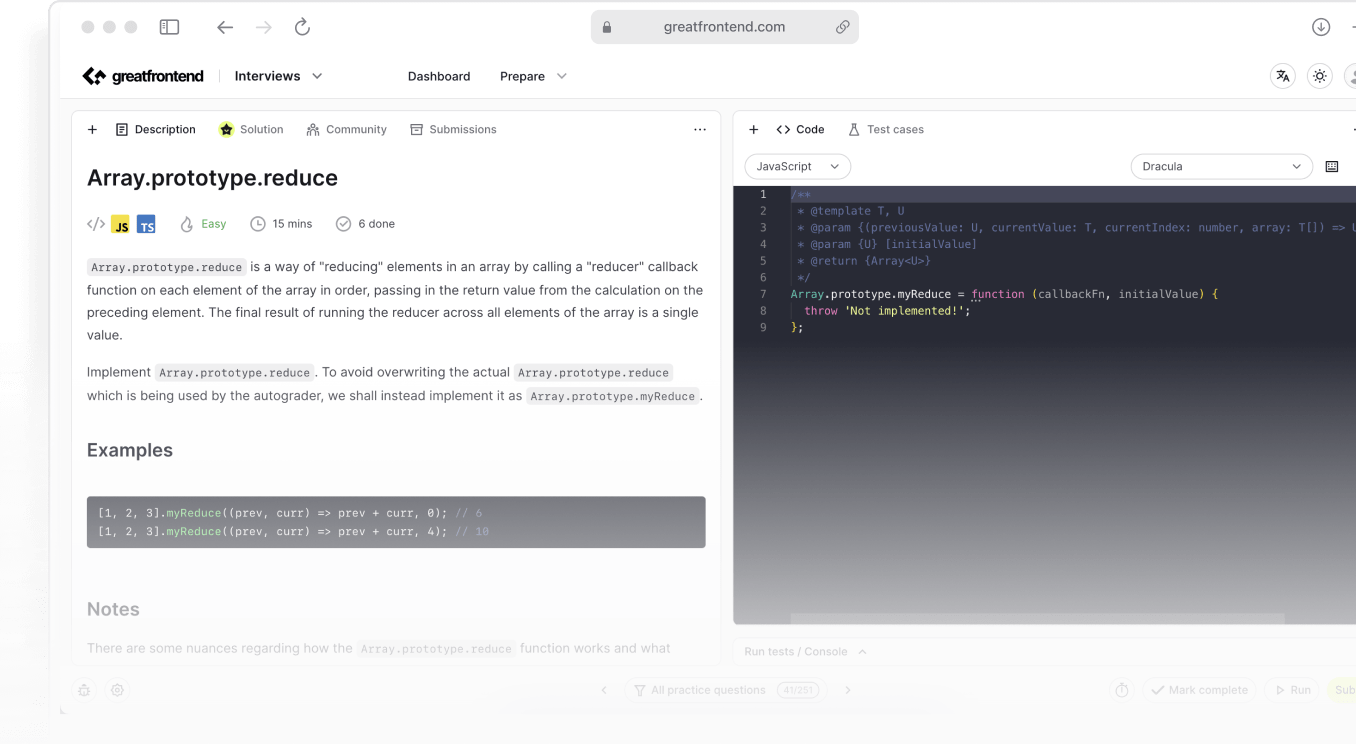Click line 7 function signature in editor
This screenshot has width=1356, height=744.
pyautogui.click(x=1004, y=294)
